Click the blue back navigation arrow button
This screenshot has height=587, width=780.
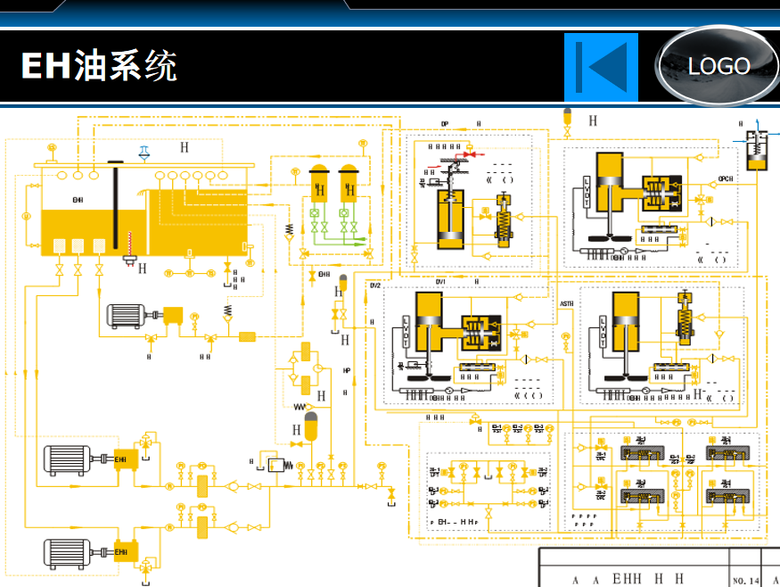pos(600,67)
